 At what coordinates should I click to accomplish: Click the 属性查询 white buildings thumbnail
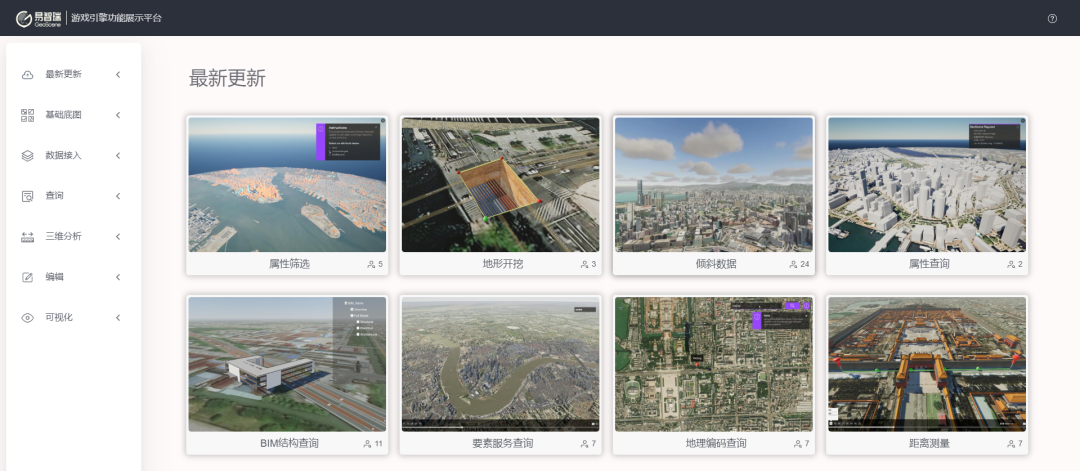927,185
